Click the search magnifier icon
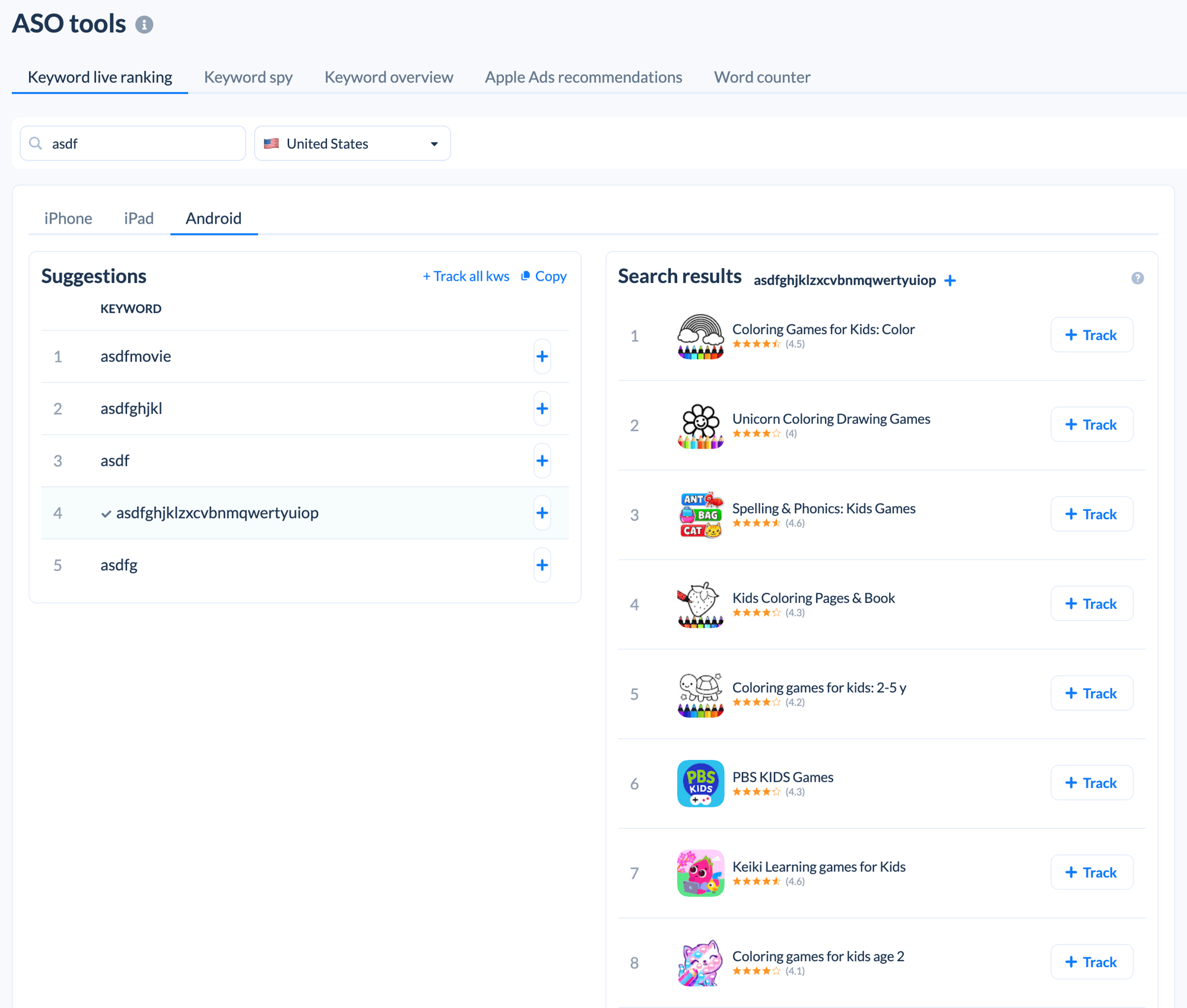 (36, 144)
